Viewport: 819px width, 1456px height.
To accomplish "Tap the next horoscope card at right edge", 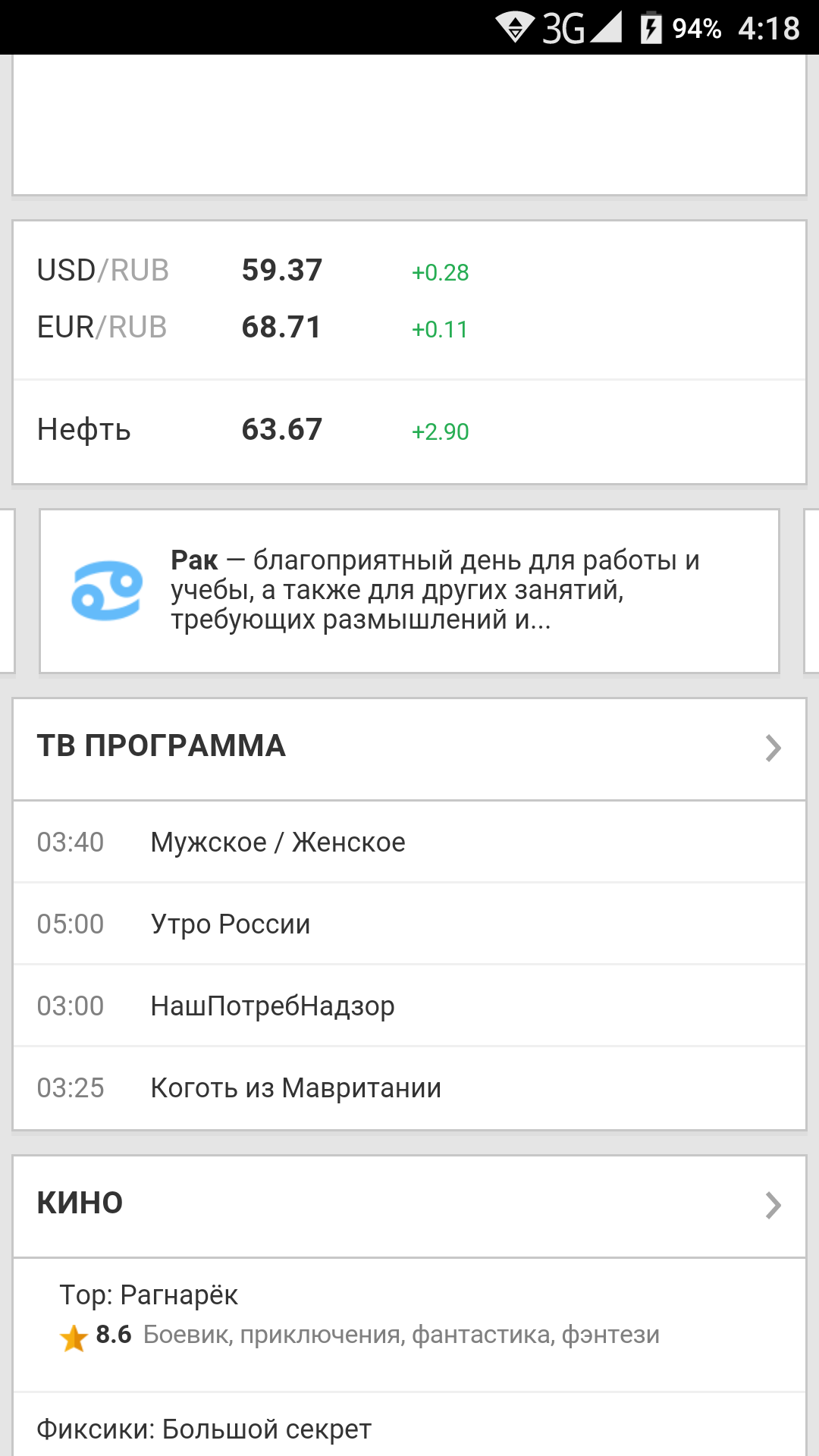I will 811,591.
